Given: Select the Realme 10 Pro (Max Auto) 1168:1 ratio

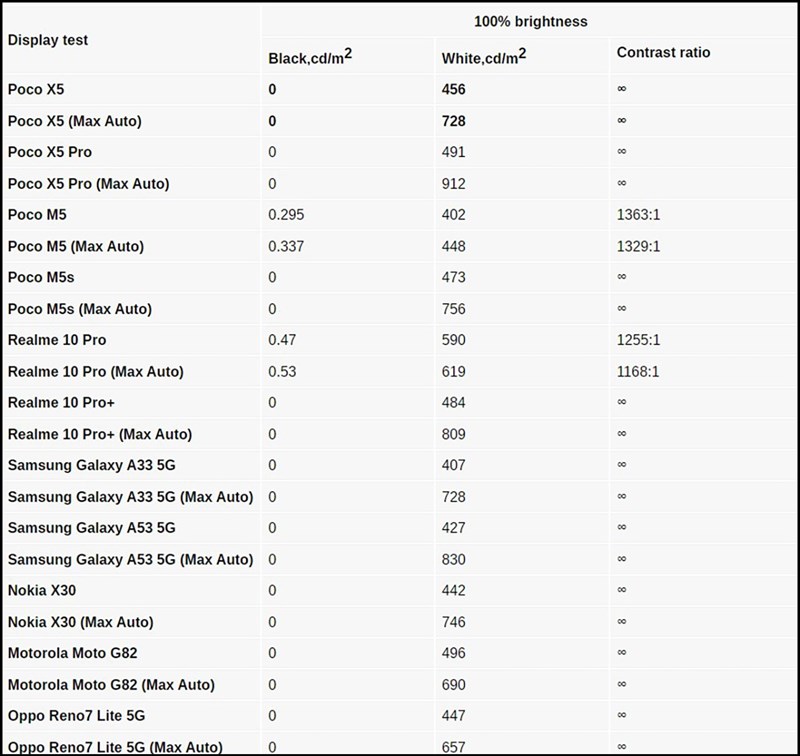Looking at the screenshot, I should pyautogui.click(x=638, y=371).
